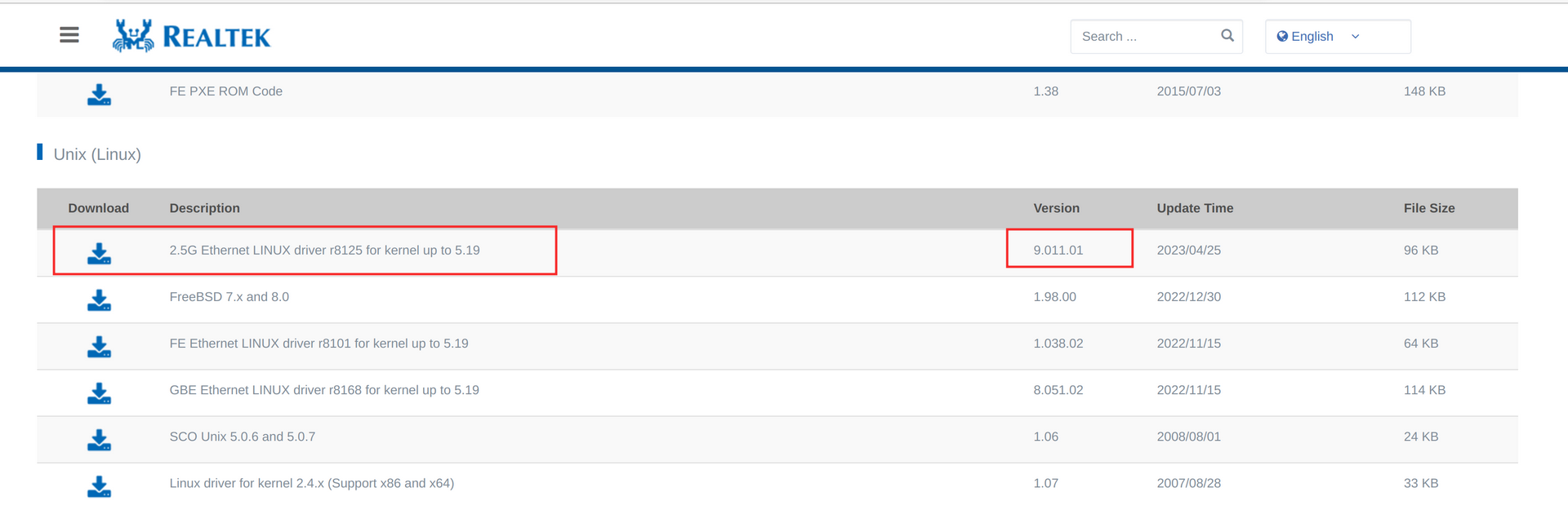Click the Version column header

point(1056,208)
